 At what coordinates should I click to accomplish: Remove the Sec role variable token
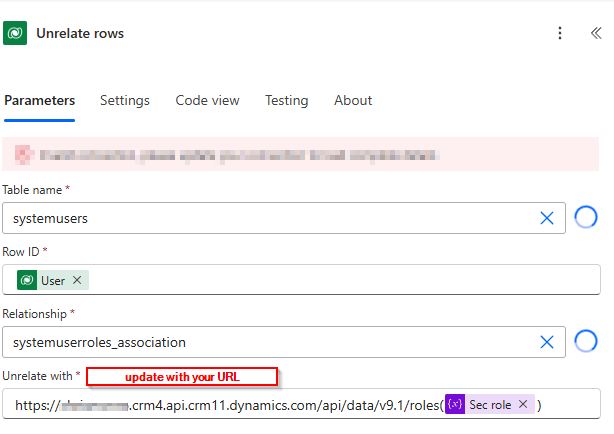point(523,404)
